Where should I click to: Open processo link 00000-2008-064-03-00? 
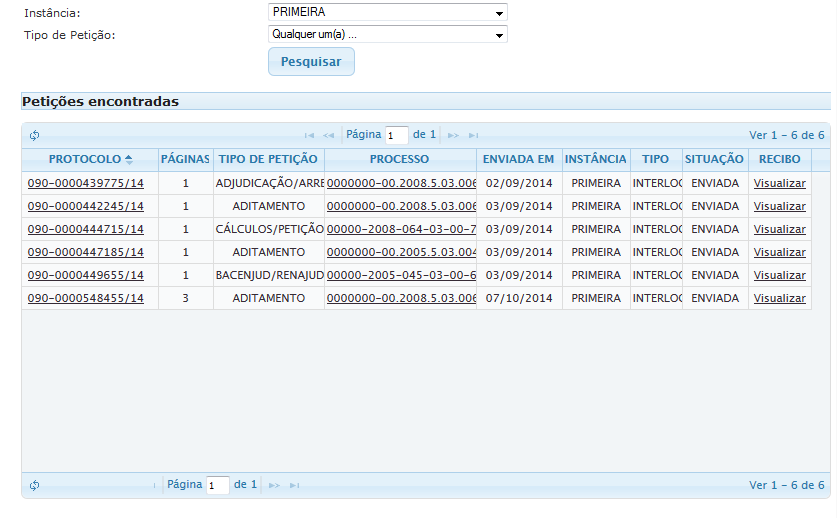(401, 229)
